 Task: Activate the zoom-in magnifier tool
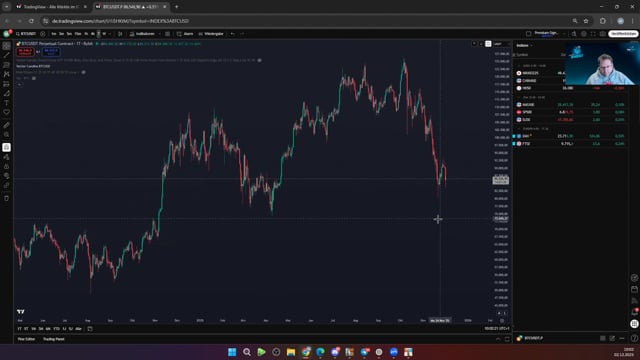[7, 134]
